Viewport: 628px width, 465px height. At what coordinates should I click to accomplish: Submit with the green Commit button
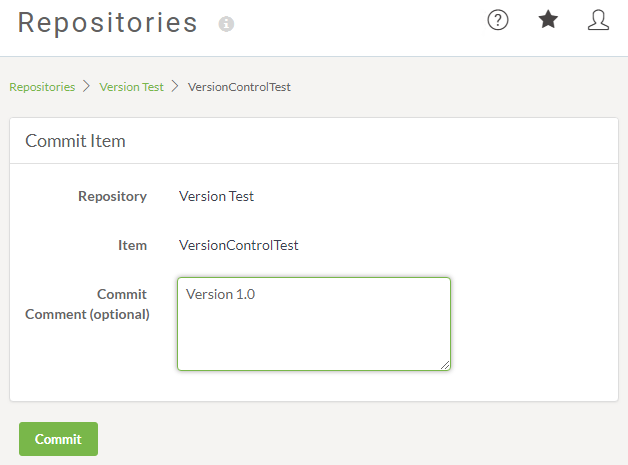(x=58, y=439)
